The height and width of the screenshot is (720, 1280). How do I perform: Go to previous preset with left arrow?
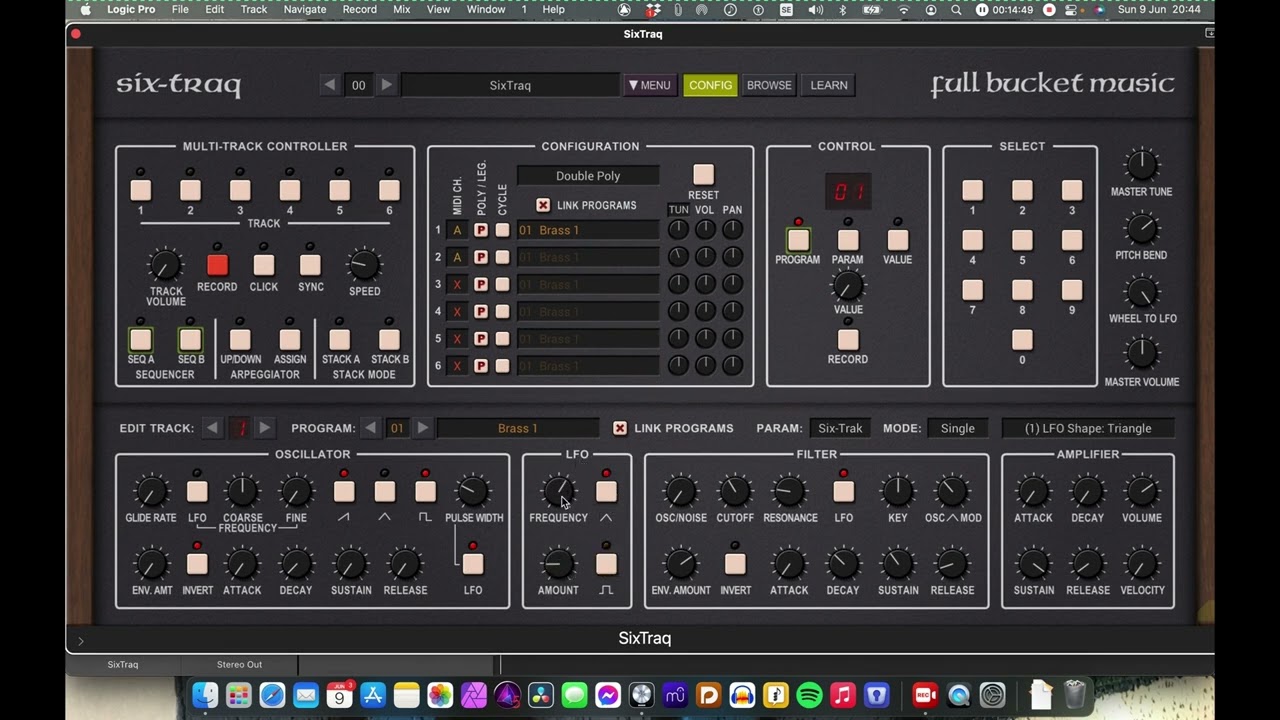329,85
